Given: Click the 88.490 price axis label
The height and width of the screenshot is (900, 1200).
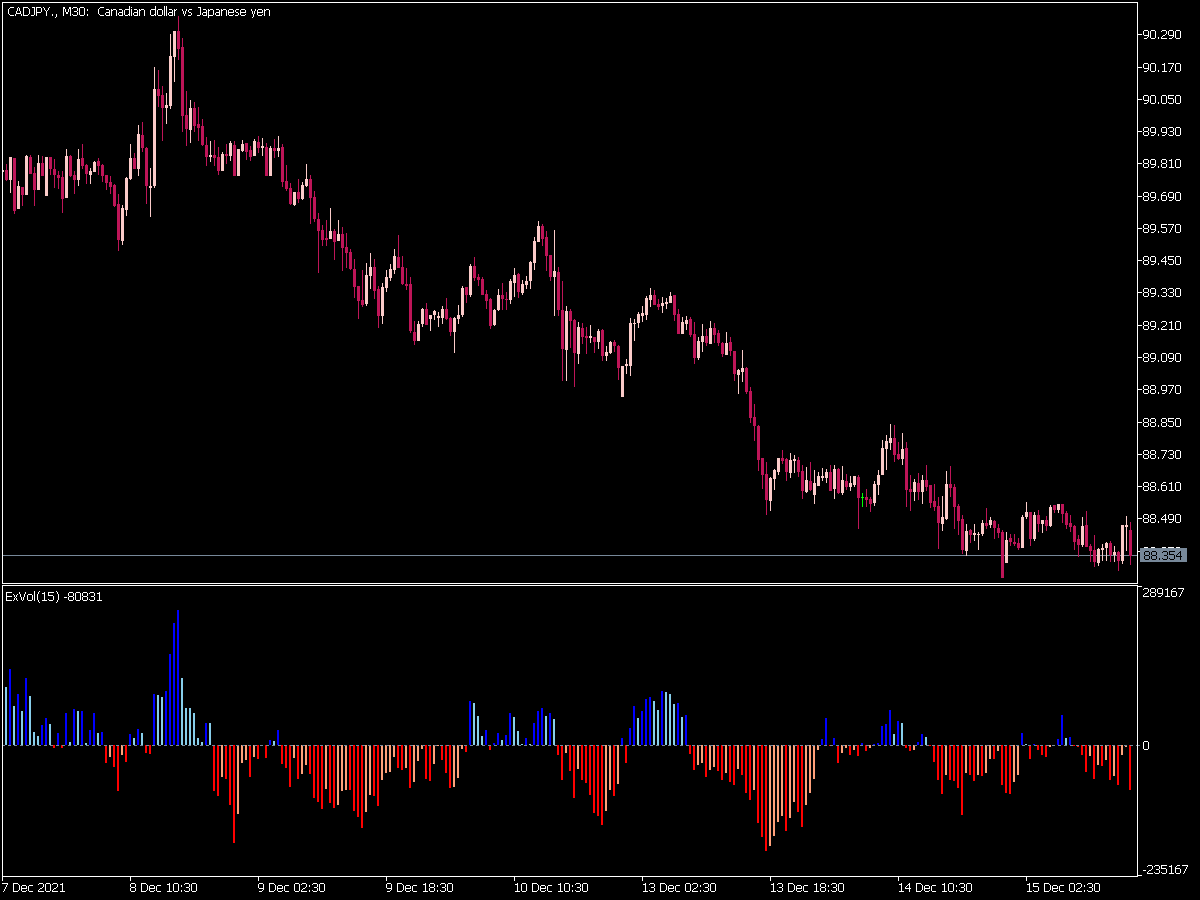Looking at the screenshot, I should 1162,519.
